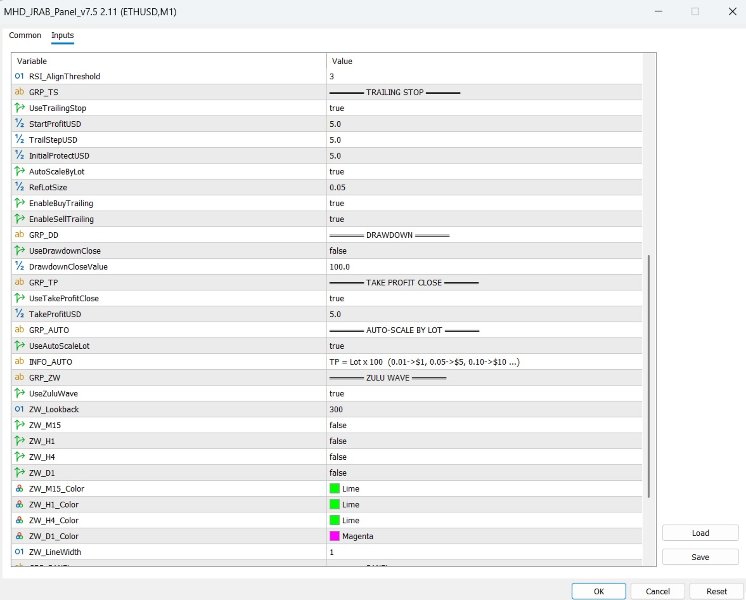
Task: Click the string icon beside GRP_DD
Action: point(19,235)
